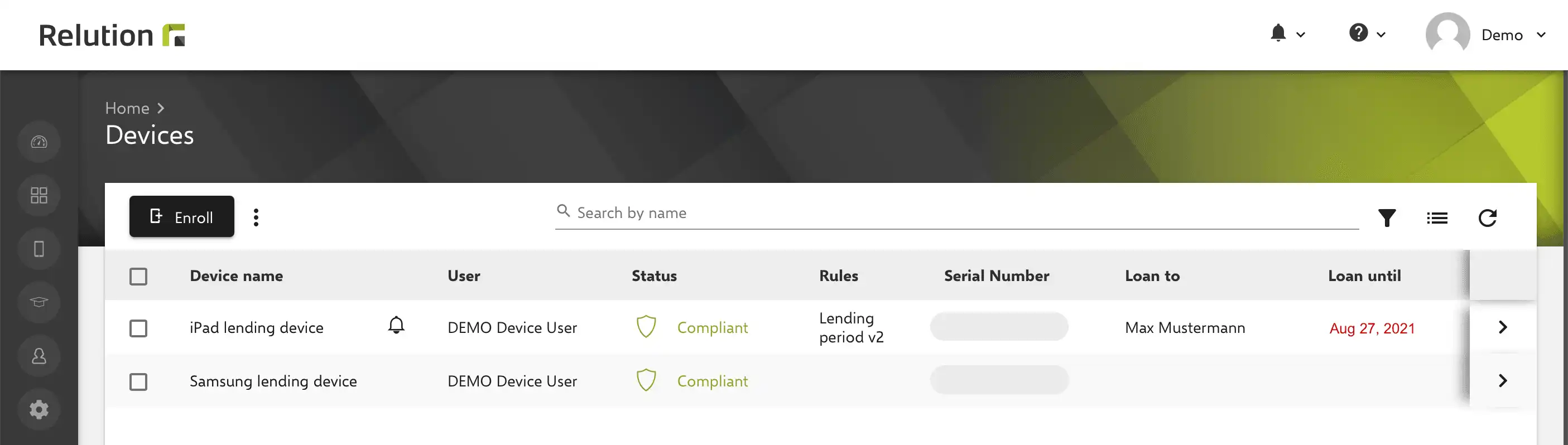Open the devices phone sidebar icon
The height and width of the screenshot is (445, 1568).
click(39, 249)
